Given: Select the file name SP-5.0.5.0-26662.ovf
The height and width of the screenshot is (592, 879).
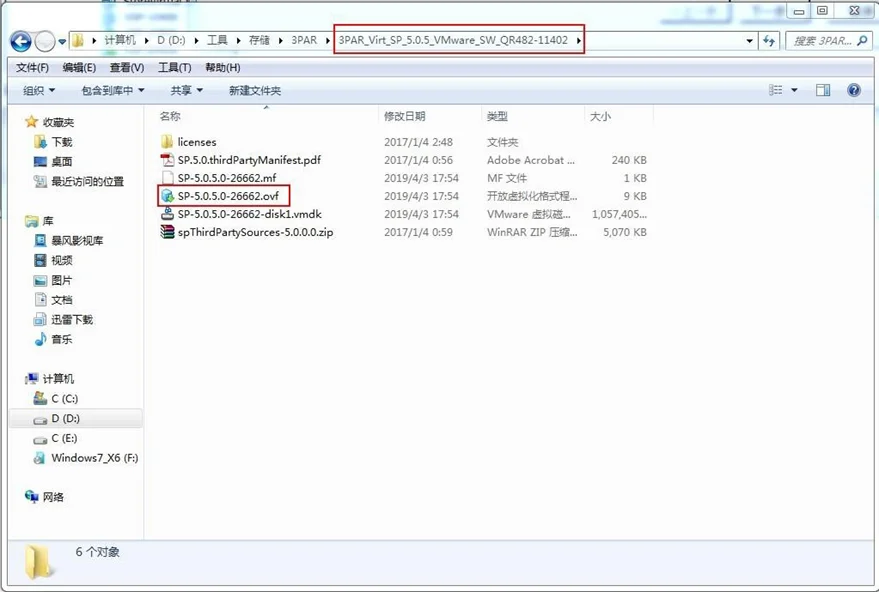Looking at the screenshot, I should [228, 196].
